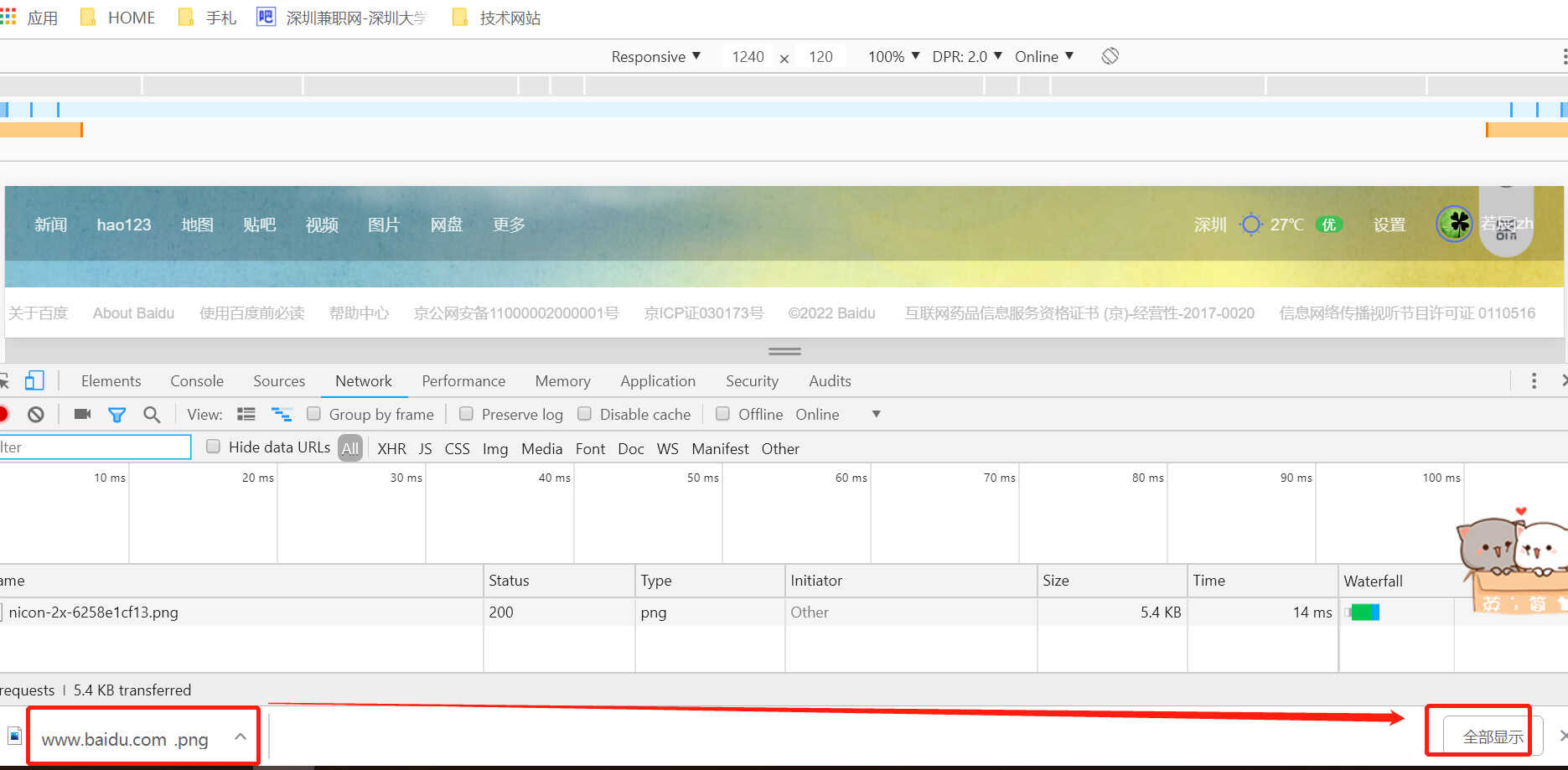Image resolution: width=1568 pixels, height=770 pixels.
Task: Filter requests by CSS
Action: pos(457,448)
